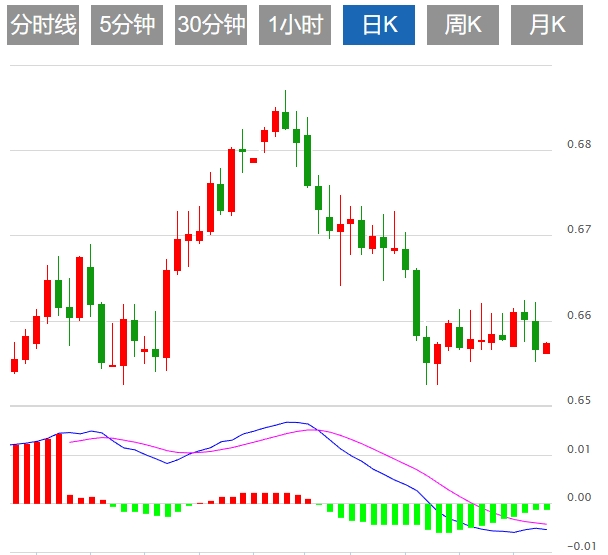Image resolution: width=608 pixels, height=555 pixels.
Task: Select the active 日K tab
Action: [379, 25]
